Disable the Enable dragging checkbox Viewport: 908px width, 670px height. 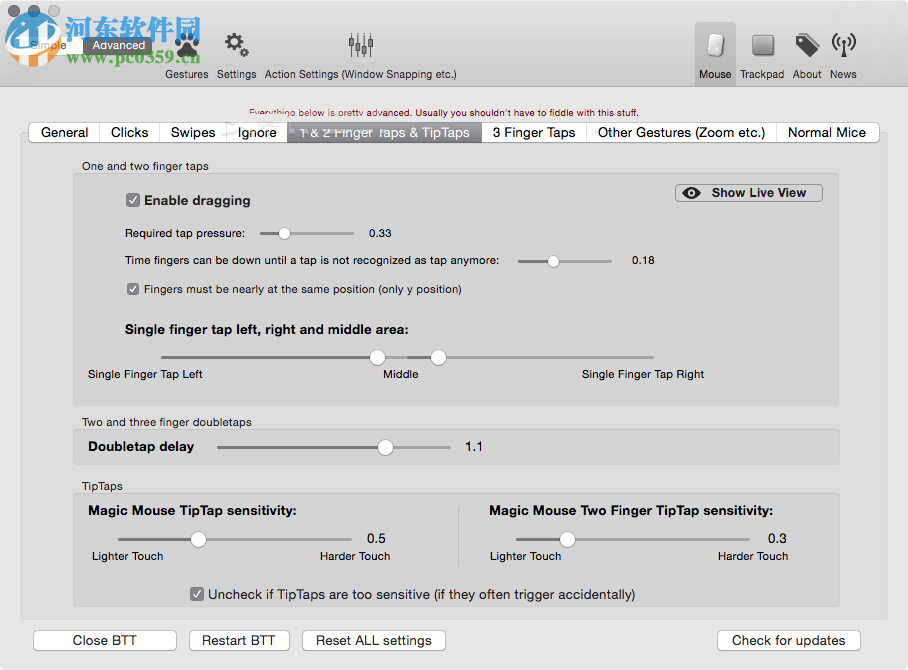tap(133, 200)
